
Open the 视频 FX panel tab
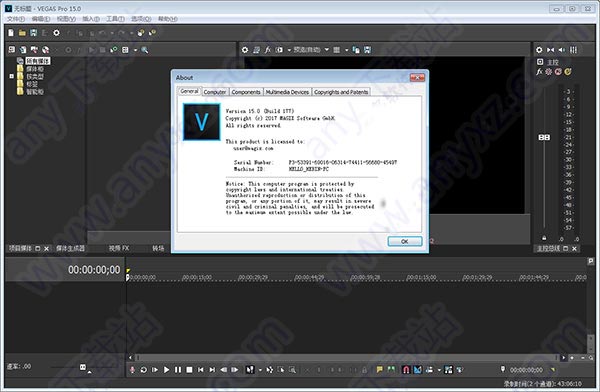119,248
